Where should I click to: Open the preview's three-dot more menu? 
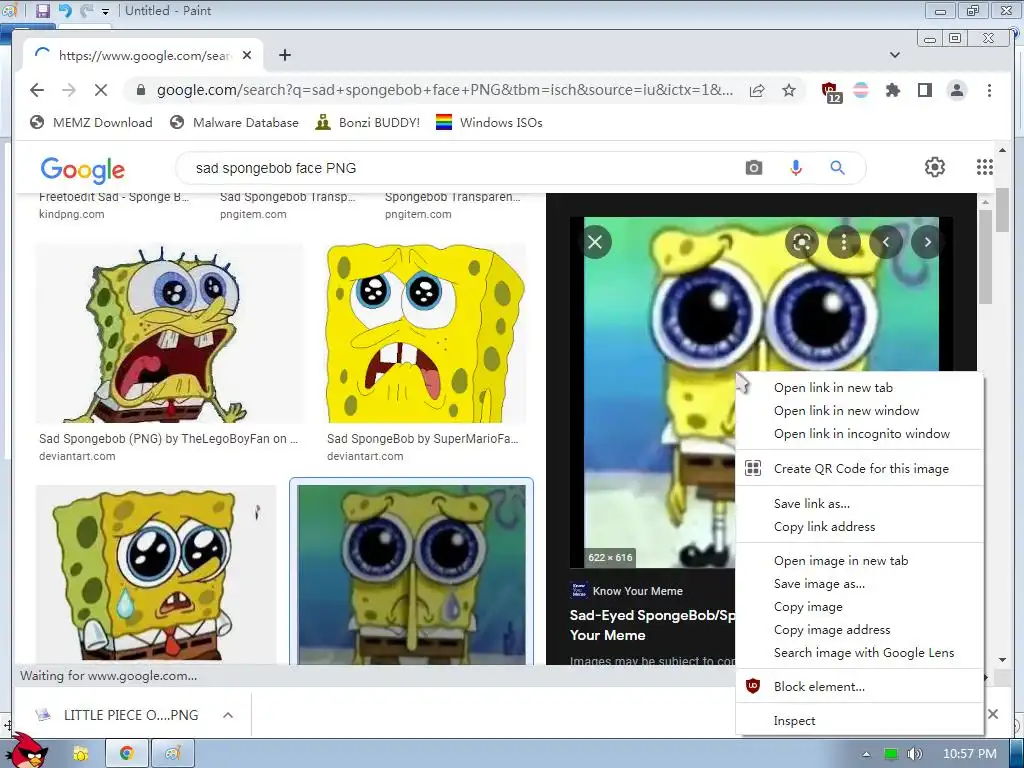[844, 242]
